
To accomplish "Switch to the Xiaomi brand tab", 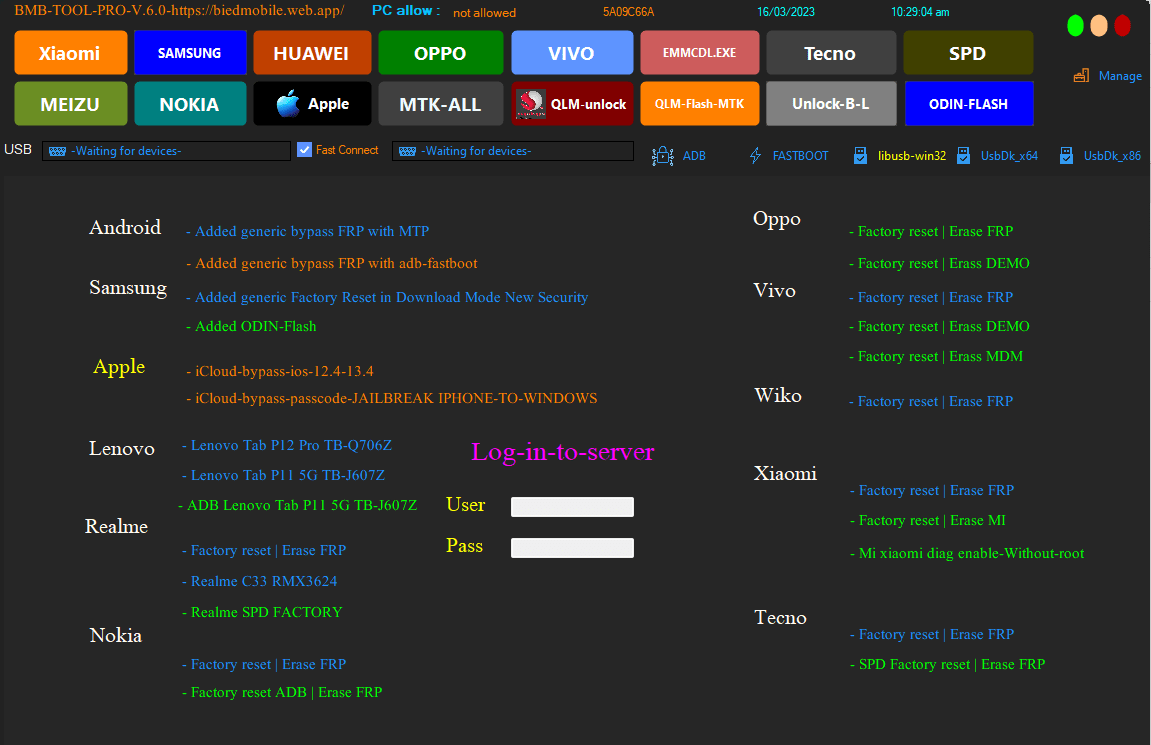I will [x=70, y=52].
